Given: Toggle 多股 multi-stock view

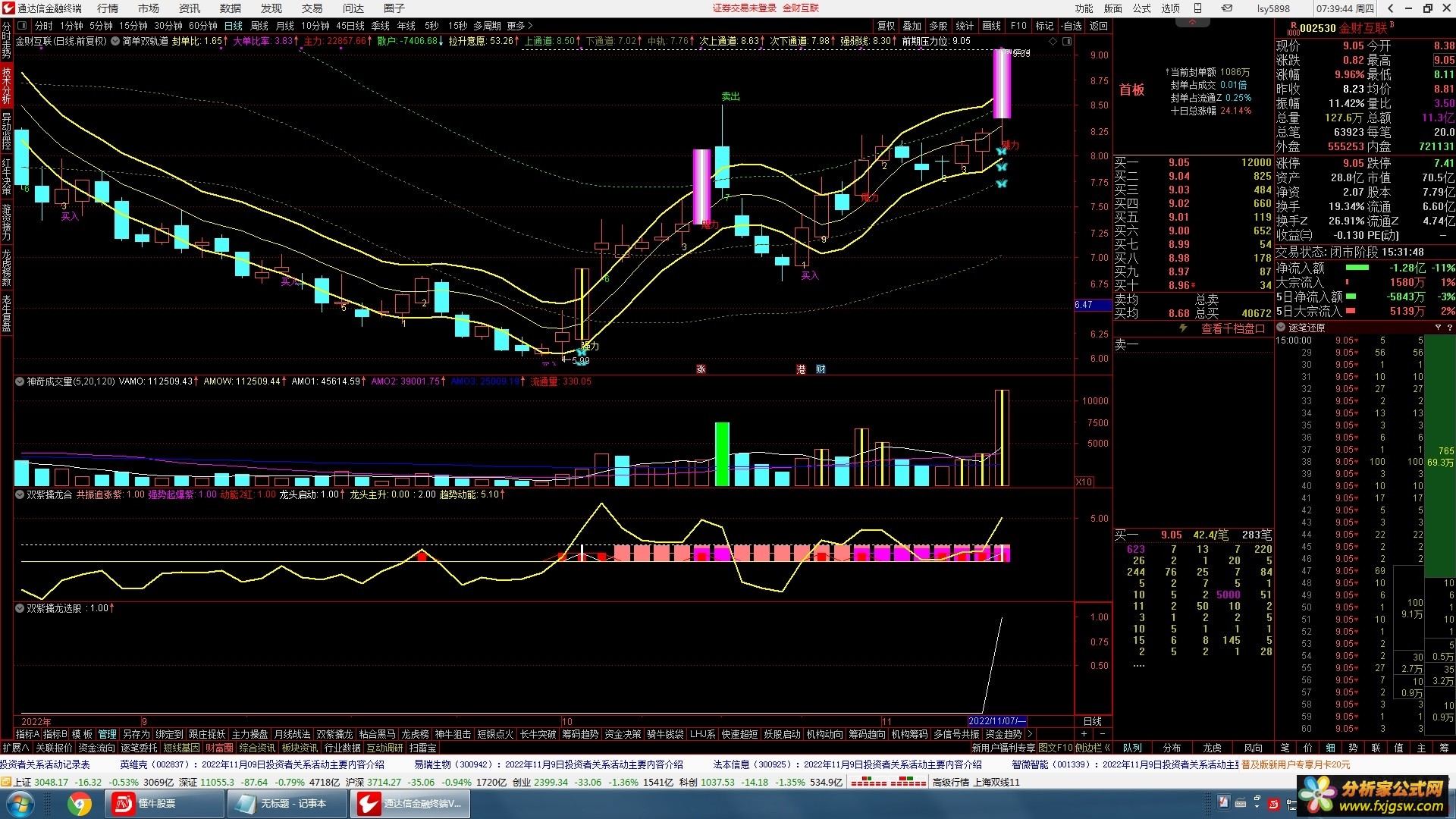Looking at the screenshot, I should tap(938, 26).
